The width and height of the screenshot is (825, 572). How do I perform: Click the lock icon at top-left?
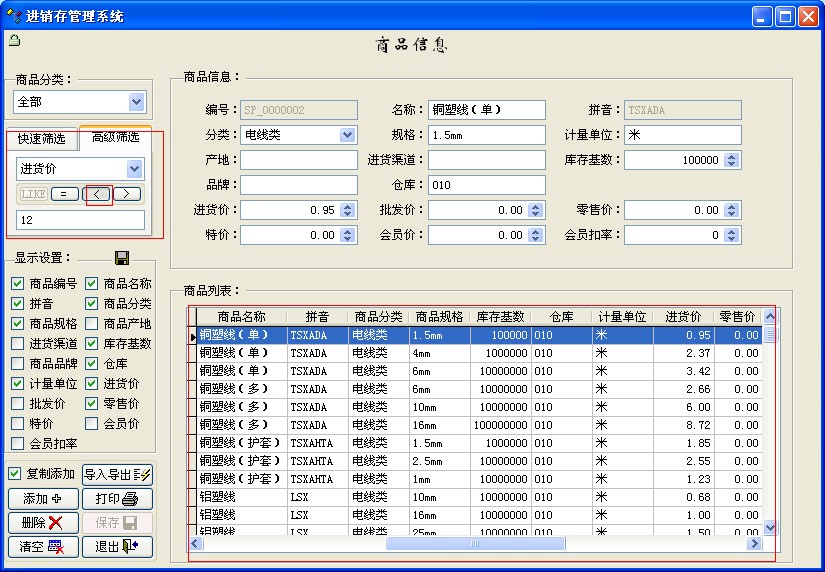pyautogui.click(x=14, y=40)
